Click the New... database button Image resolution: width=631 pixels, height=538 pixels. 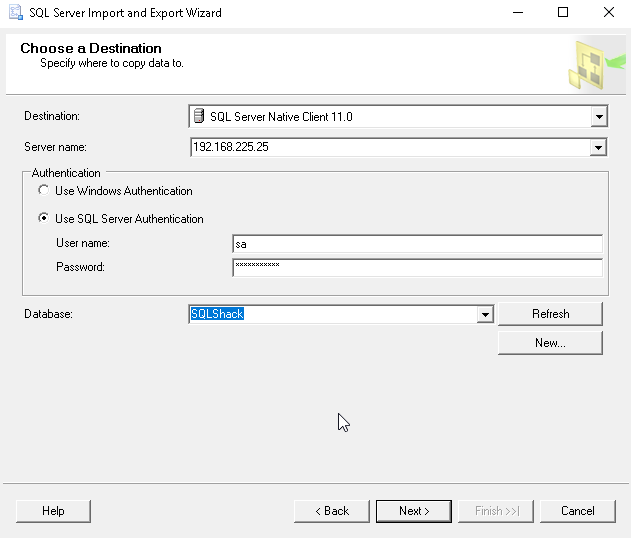550,343
